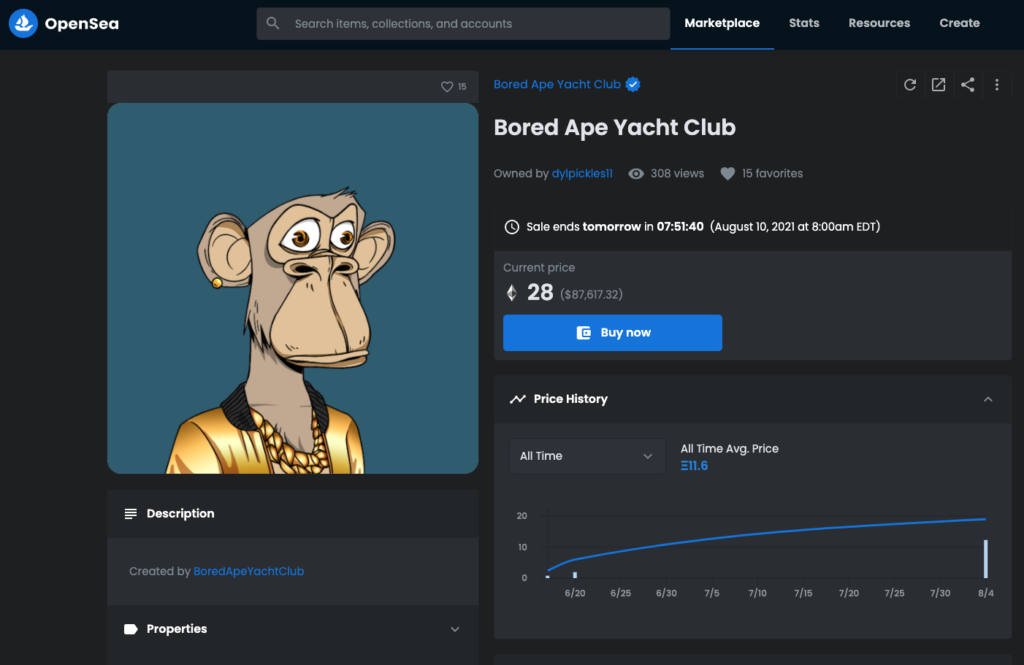Open BoredApeYachtClub creator link
This screenshot has width=1024, height=665.
coord(249,571)
